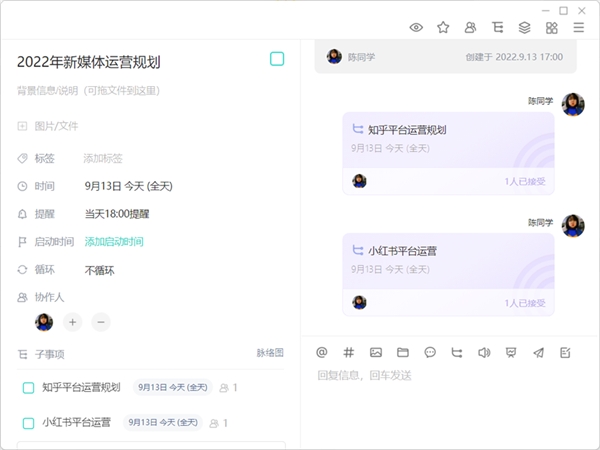The width and height of the screenshot is (600, 450).
Task: Click the bell icon beside 提醒
Action: 22,214
